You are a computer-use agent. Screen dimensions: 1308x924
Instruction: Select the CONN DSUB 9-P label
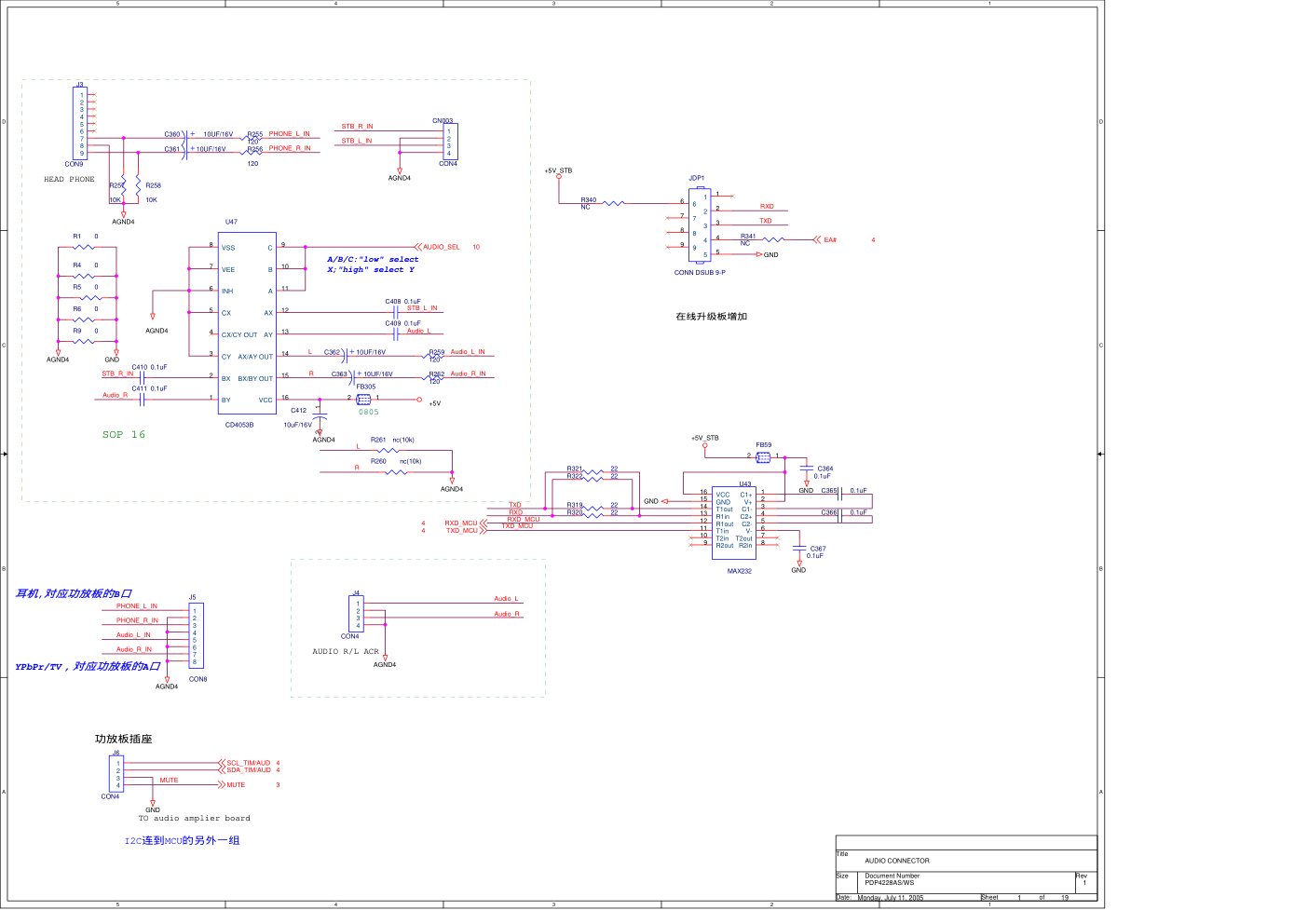[700, 273]
